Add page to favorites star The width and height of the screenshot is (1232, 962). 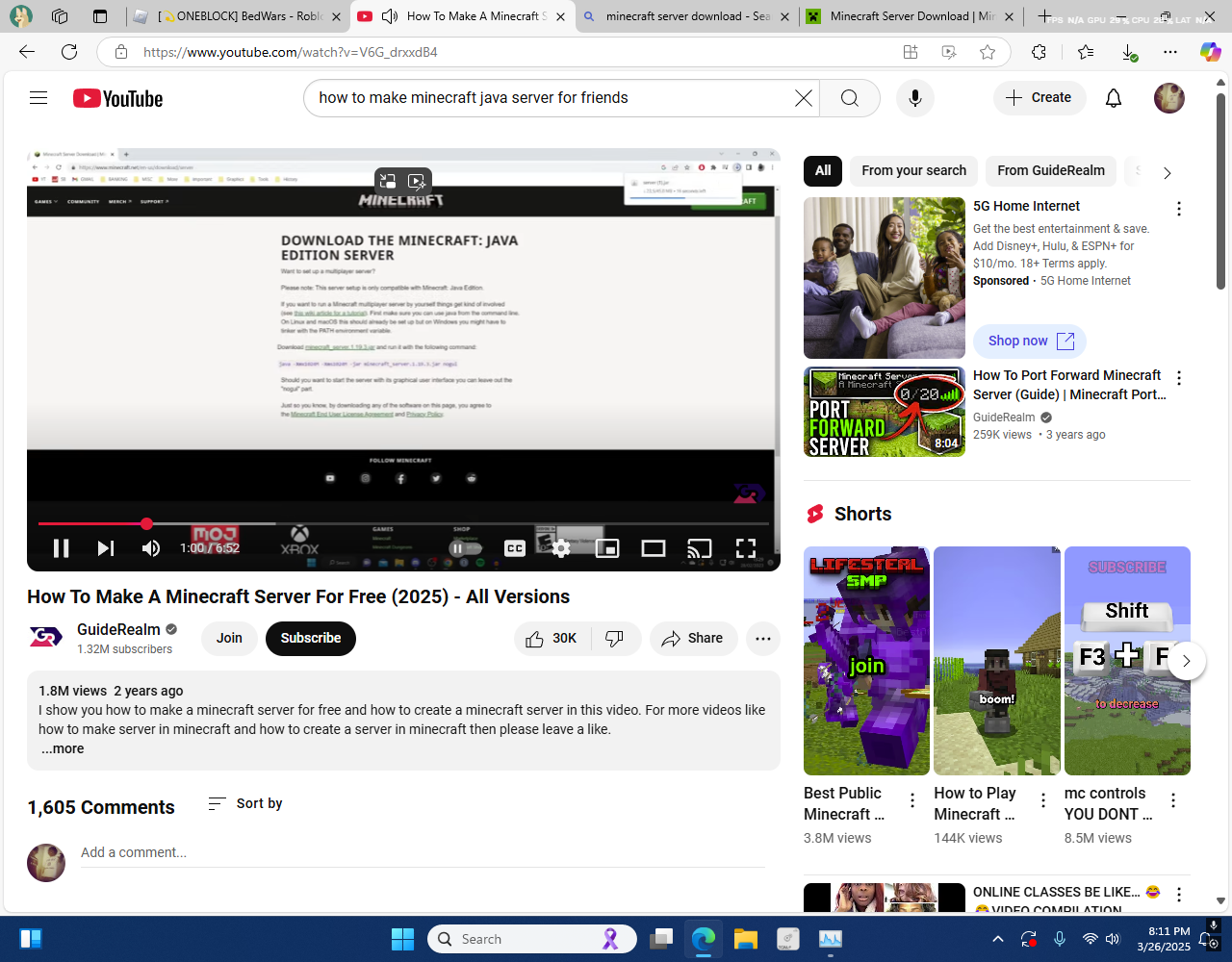pyautogui.click(x=988, y=52)
